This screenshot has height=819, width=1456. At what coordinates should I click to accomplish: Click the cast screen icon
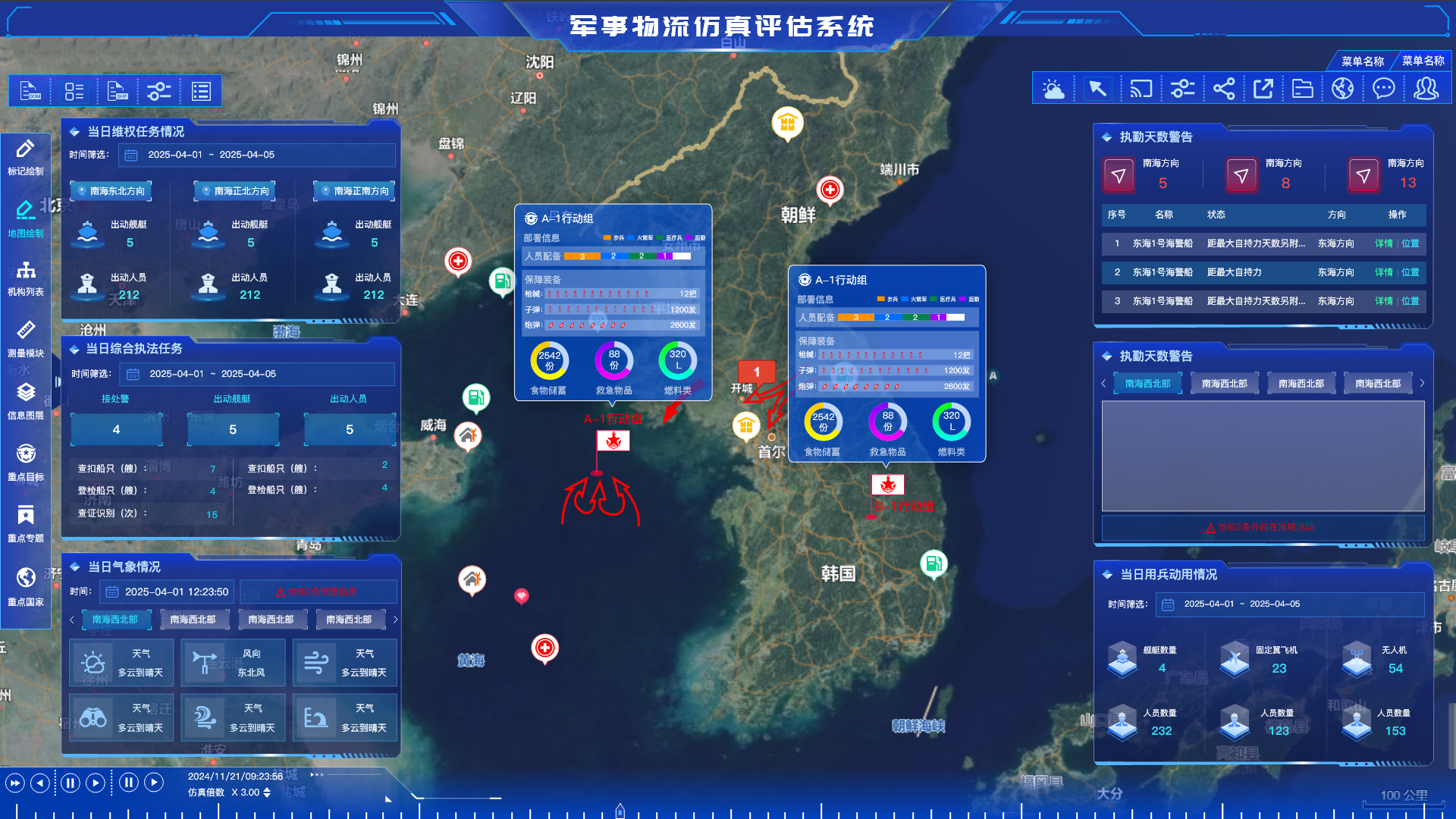(x=1141, y=89)
